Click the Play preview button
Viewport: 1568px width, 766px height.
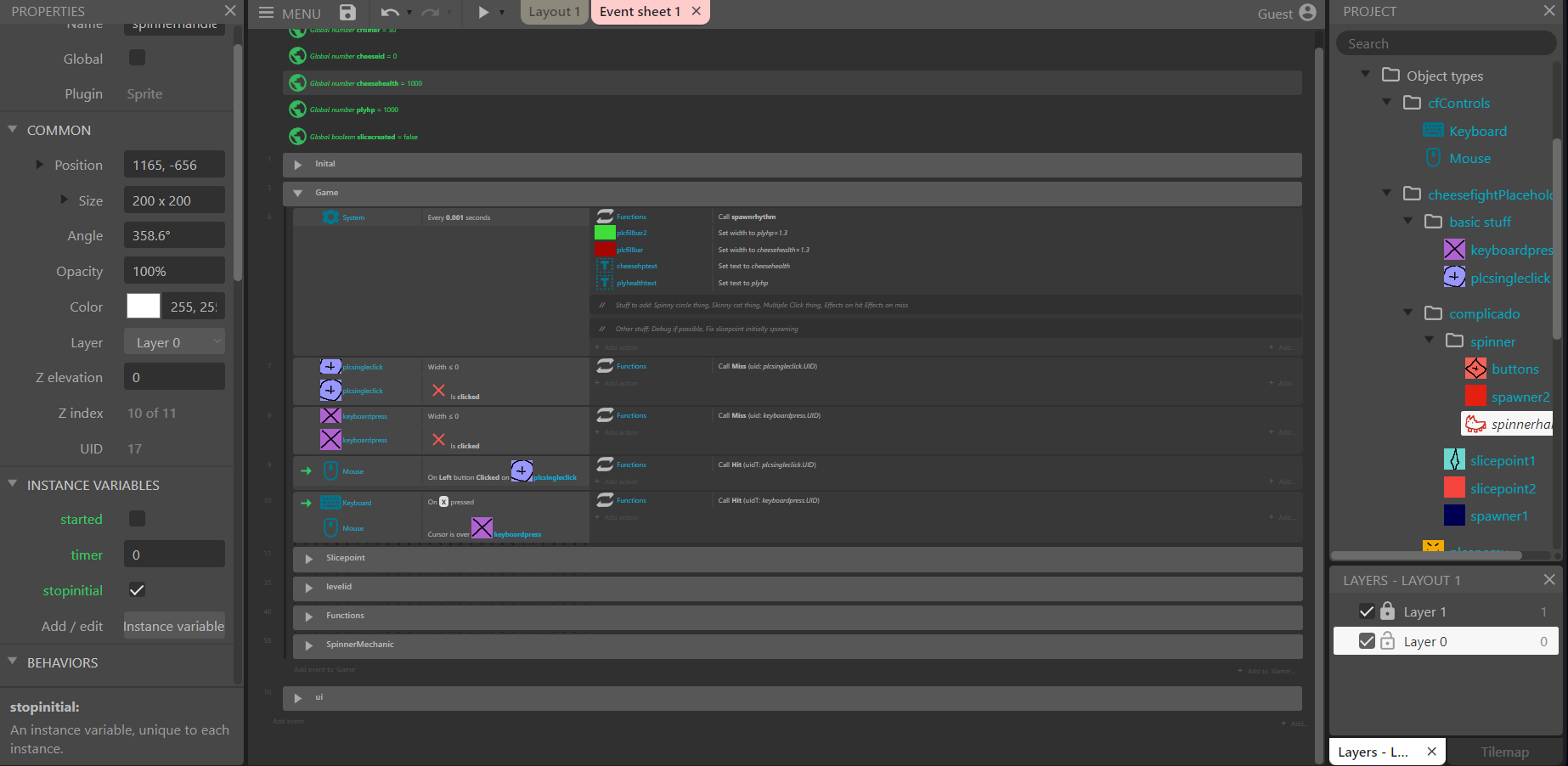tap(483, 12)
